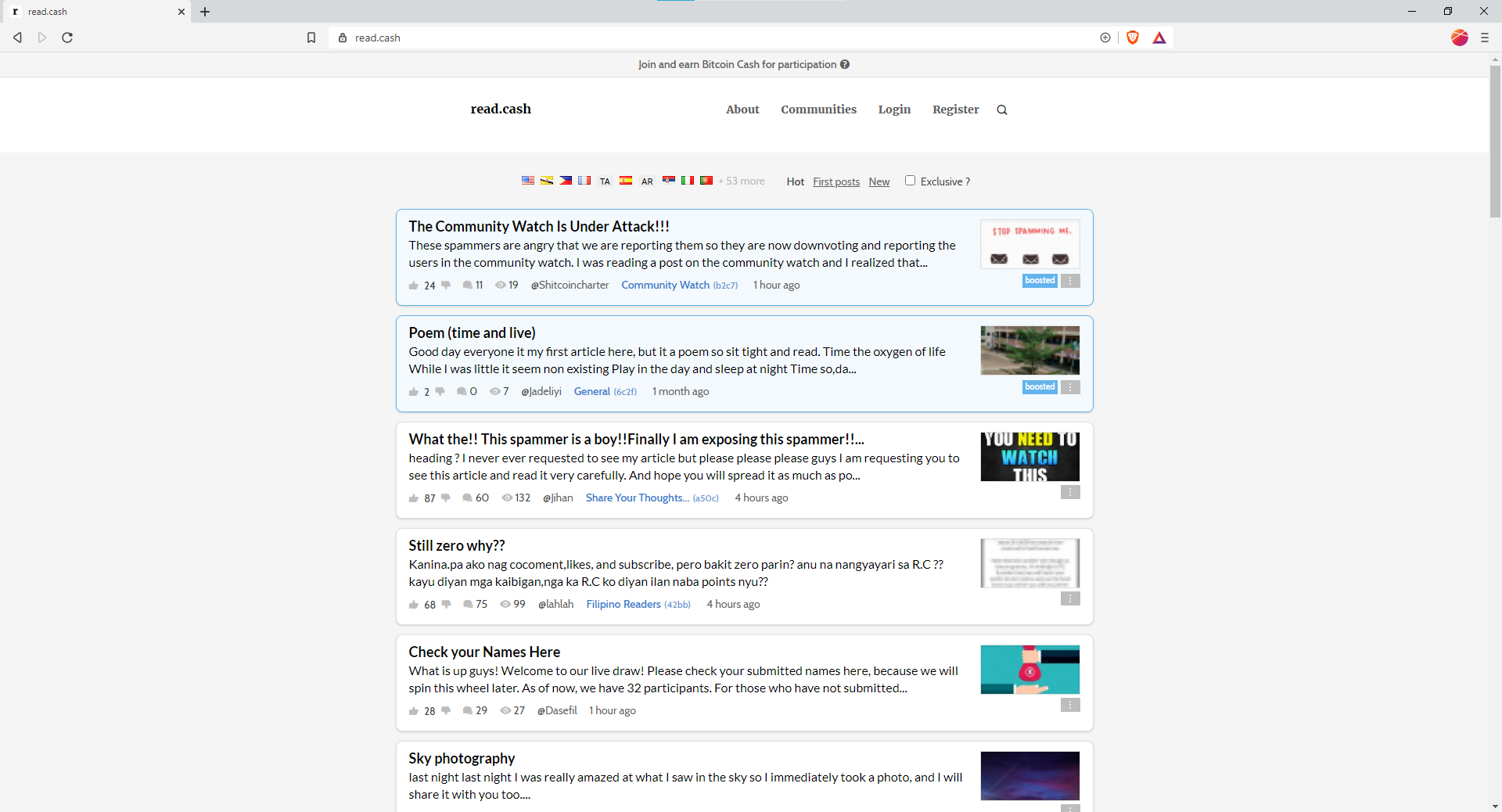Open options menu for Community Watch Under Attack post
Viewport: 1502px width, 812px height.
point(1070,281)
